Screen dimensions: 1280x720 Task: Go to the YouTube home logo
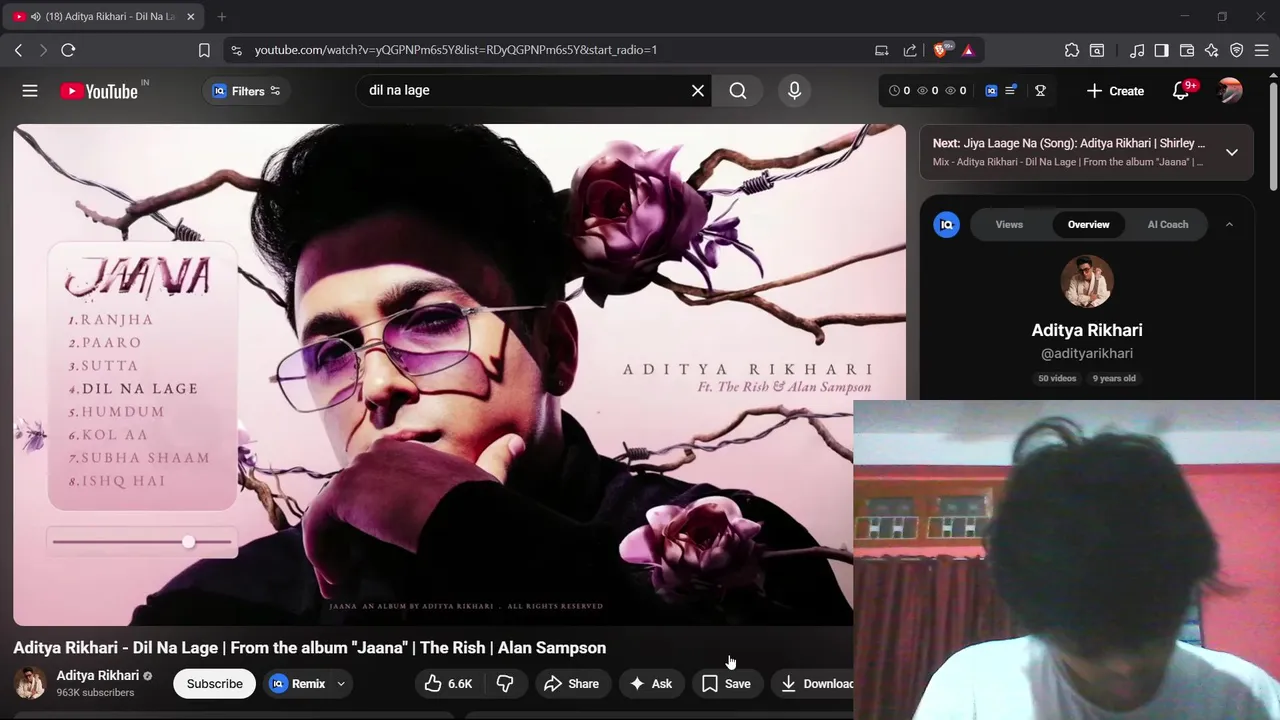[x=99, y=91]
